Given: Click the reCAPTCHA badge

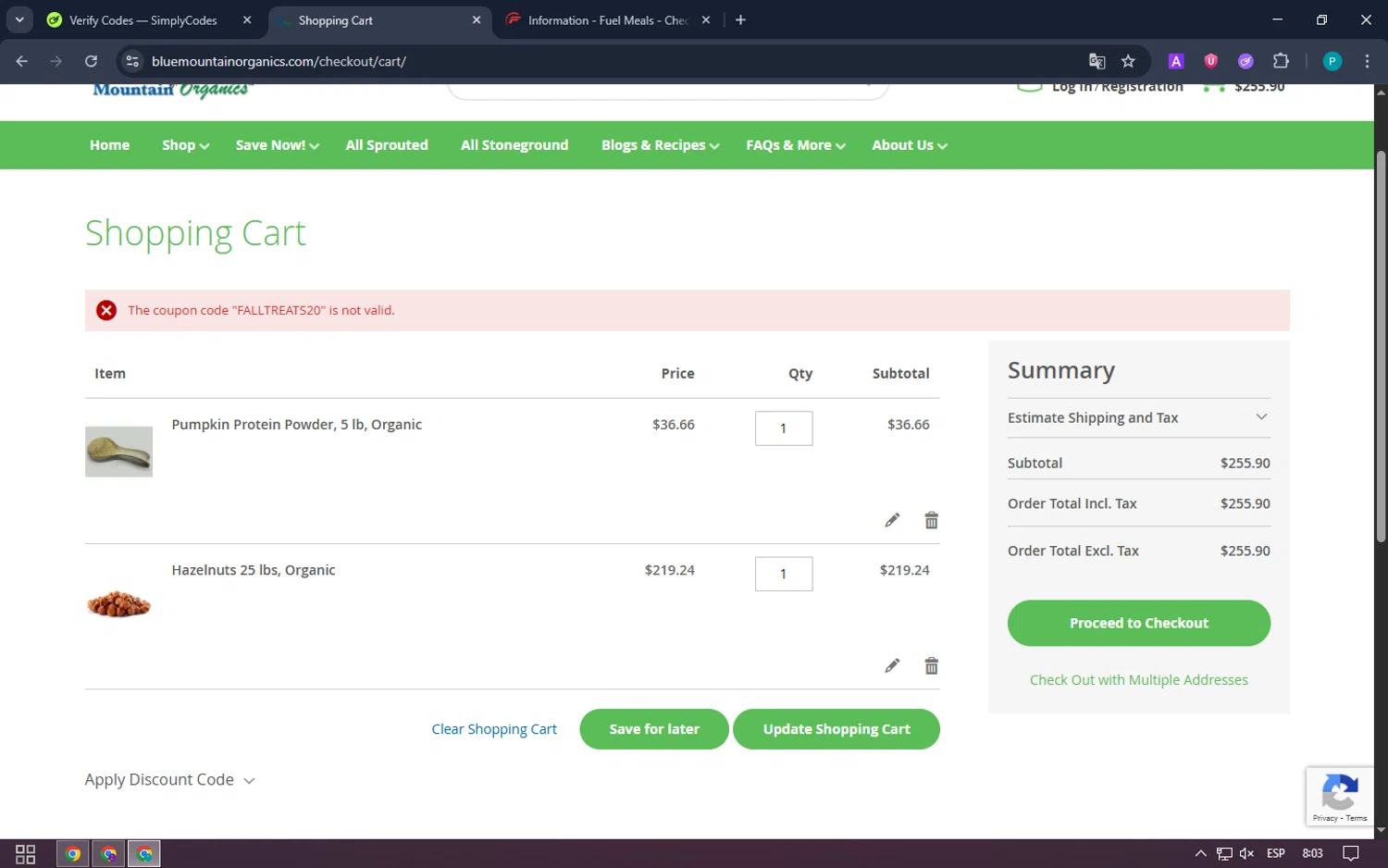Looking at the screenshot, I should coord(1340,796).
